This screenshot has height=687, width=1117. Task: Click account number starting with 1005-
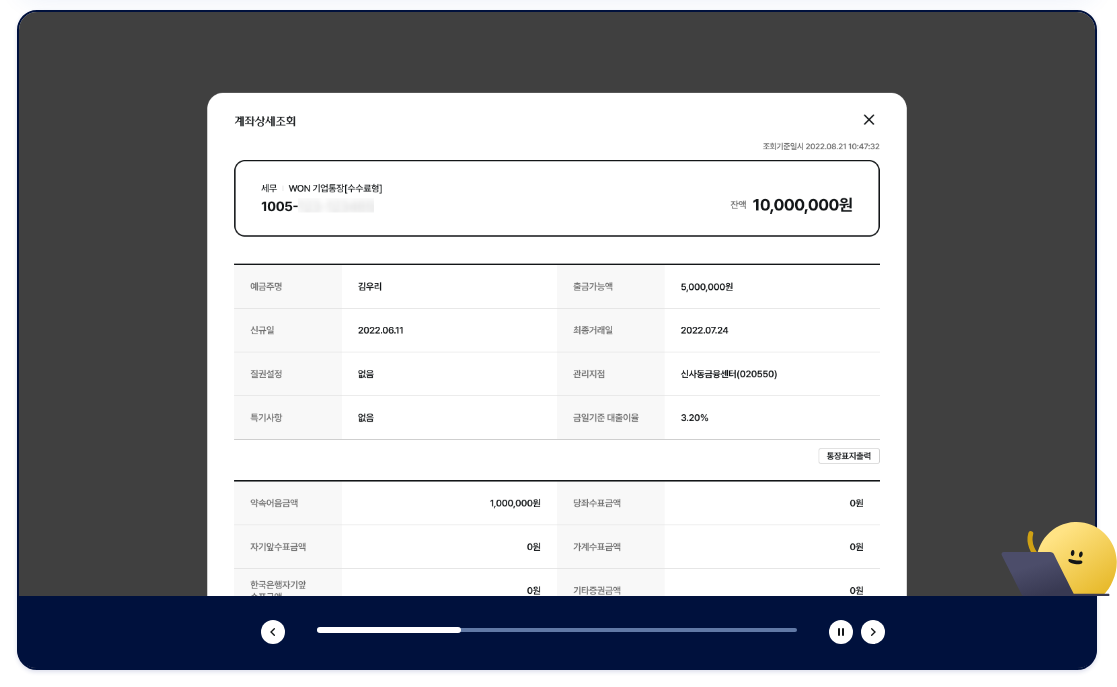317,207
